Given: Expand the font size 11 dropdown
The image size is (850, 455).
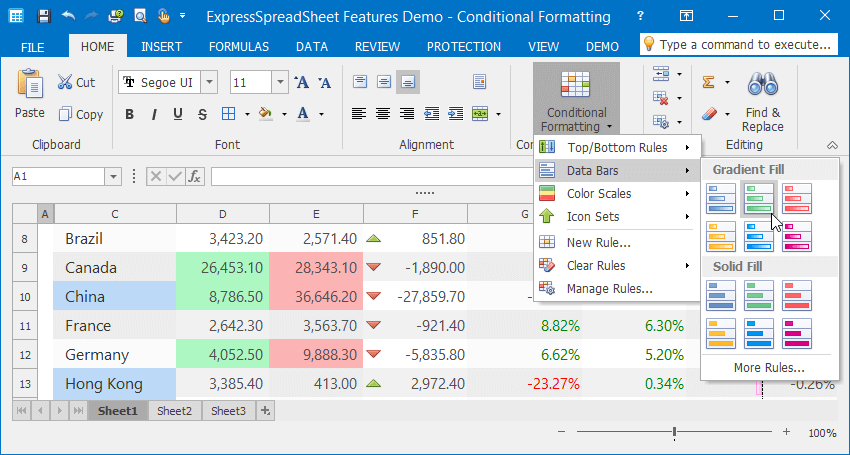Looking at the screenshot, I should [x=279, y=83].
